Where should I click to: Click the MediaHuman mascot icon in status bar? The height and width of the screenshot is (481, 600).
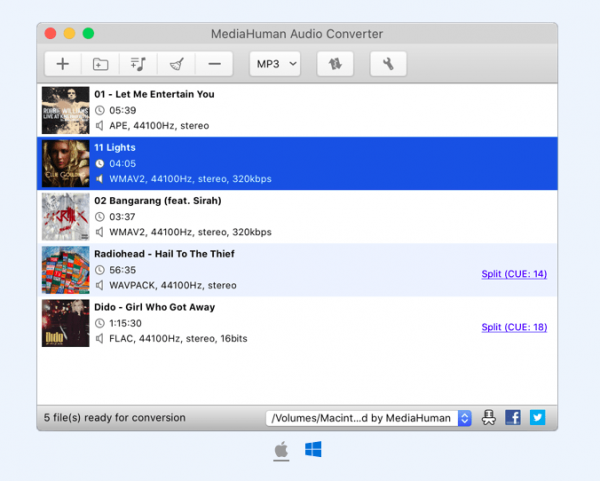coord(489,417)
